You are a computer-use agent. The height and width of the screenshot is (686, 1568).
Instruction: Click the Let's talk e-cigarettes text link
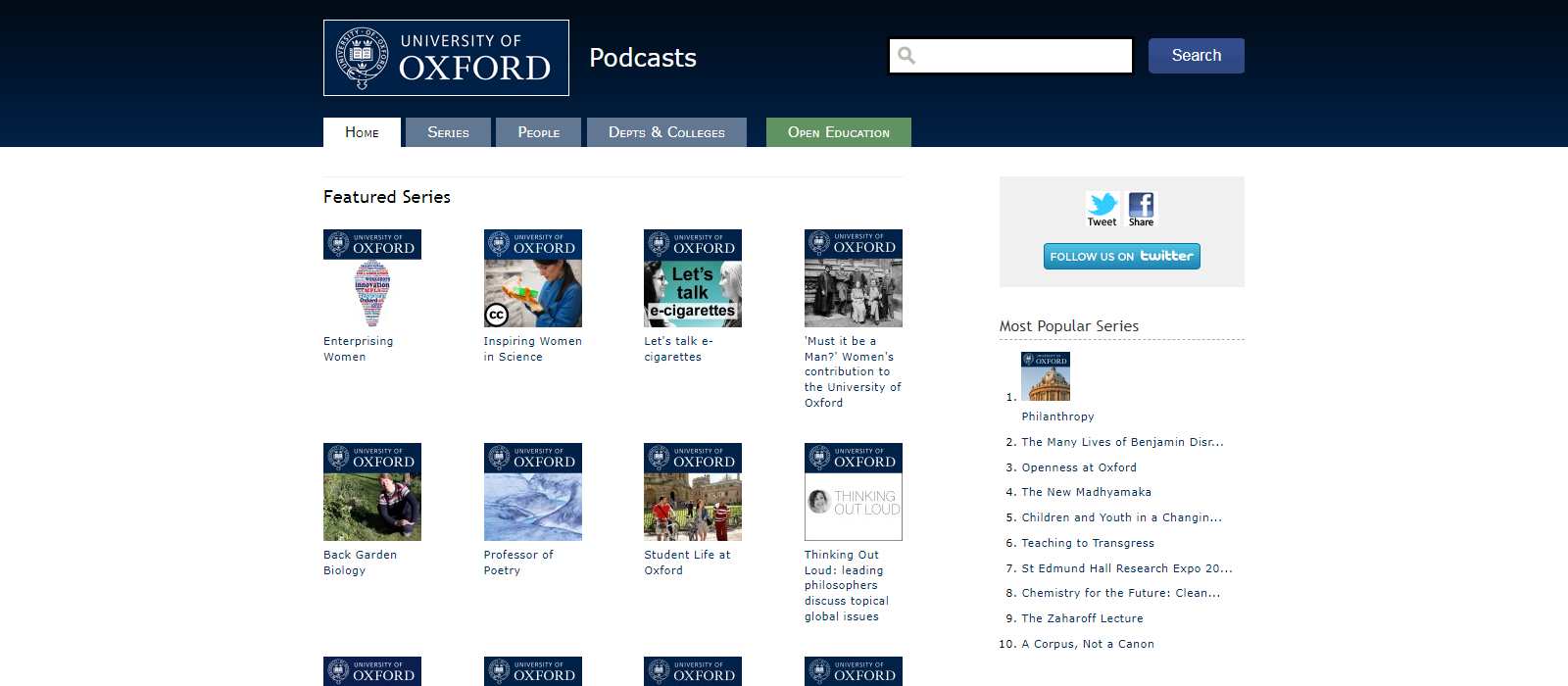[x=678, y=349]
